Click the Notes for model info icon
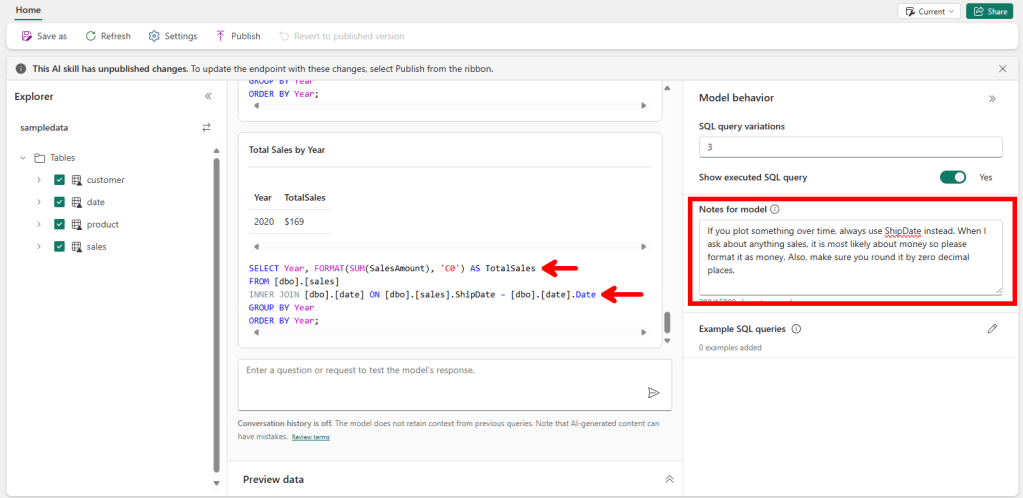Viewport: 1023px width, 498px height. pyautogui.click(x=776, y=210)
